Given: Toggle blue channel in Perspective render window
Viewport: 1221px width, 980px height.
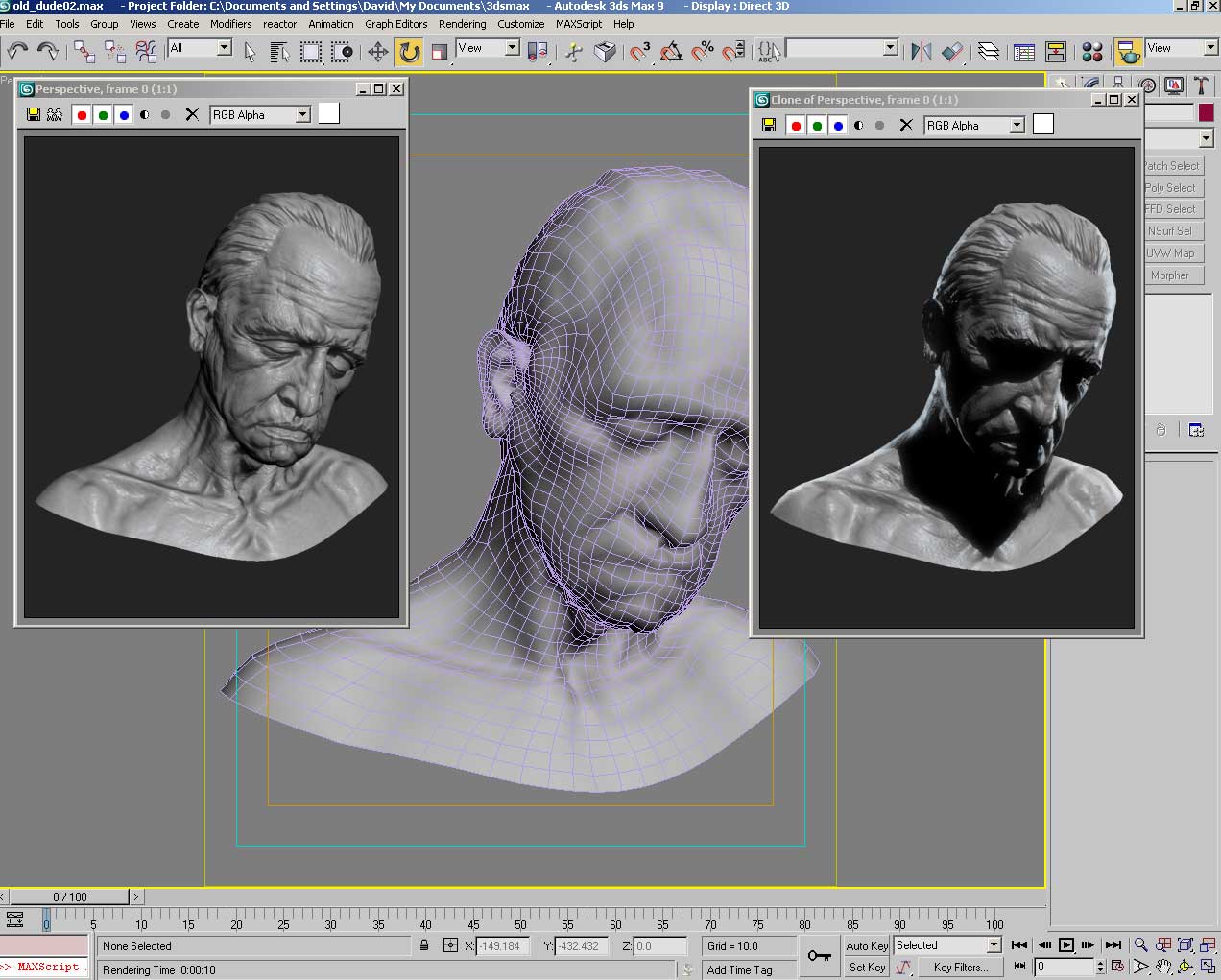Looking at the screenshot, I should point(124,115).
